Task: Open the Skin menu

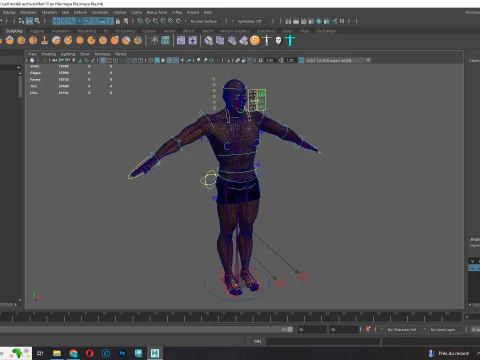Action: coord(65,12)
